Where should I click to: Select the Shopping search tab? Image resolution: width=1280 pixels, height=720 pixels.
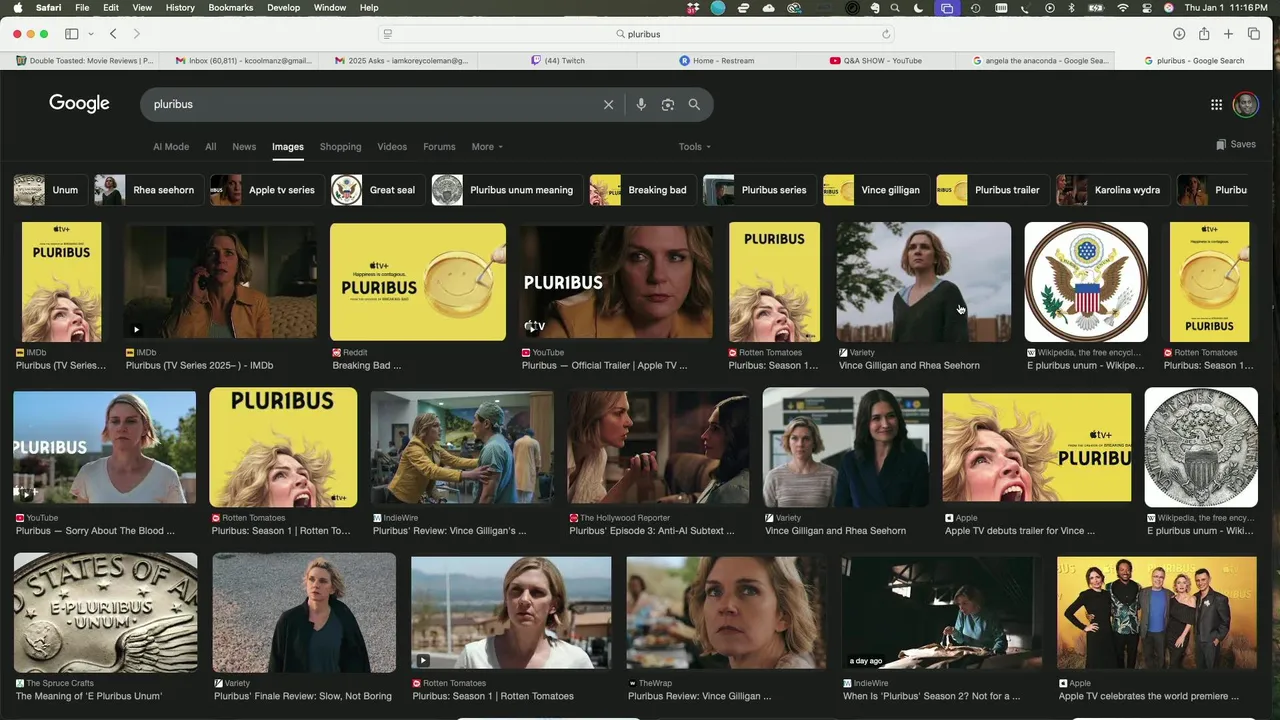point(340,147)
